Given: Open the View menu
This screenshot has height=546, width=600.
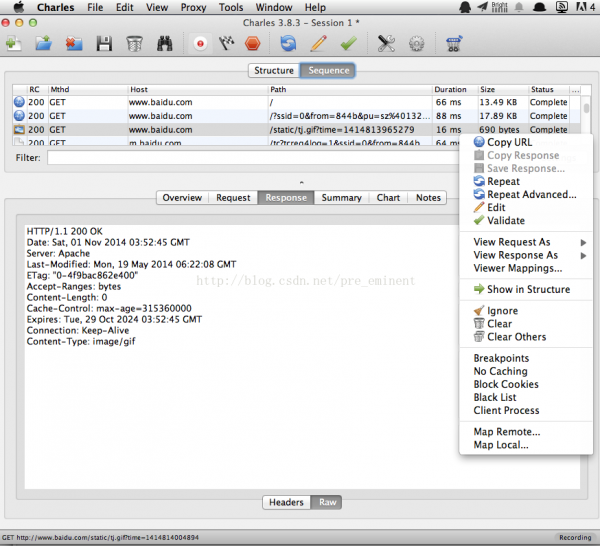Looking at the screenshot, I should click(x=157, y=7).
